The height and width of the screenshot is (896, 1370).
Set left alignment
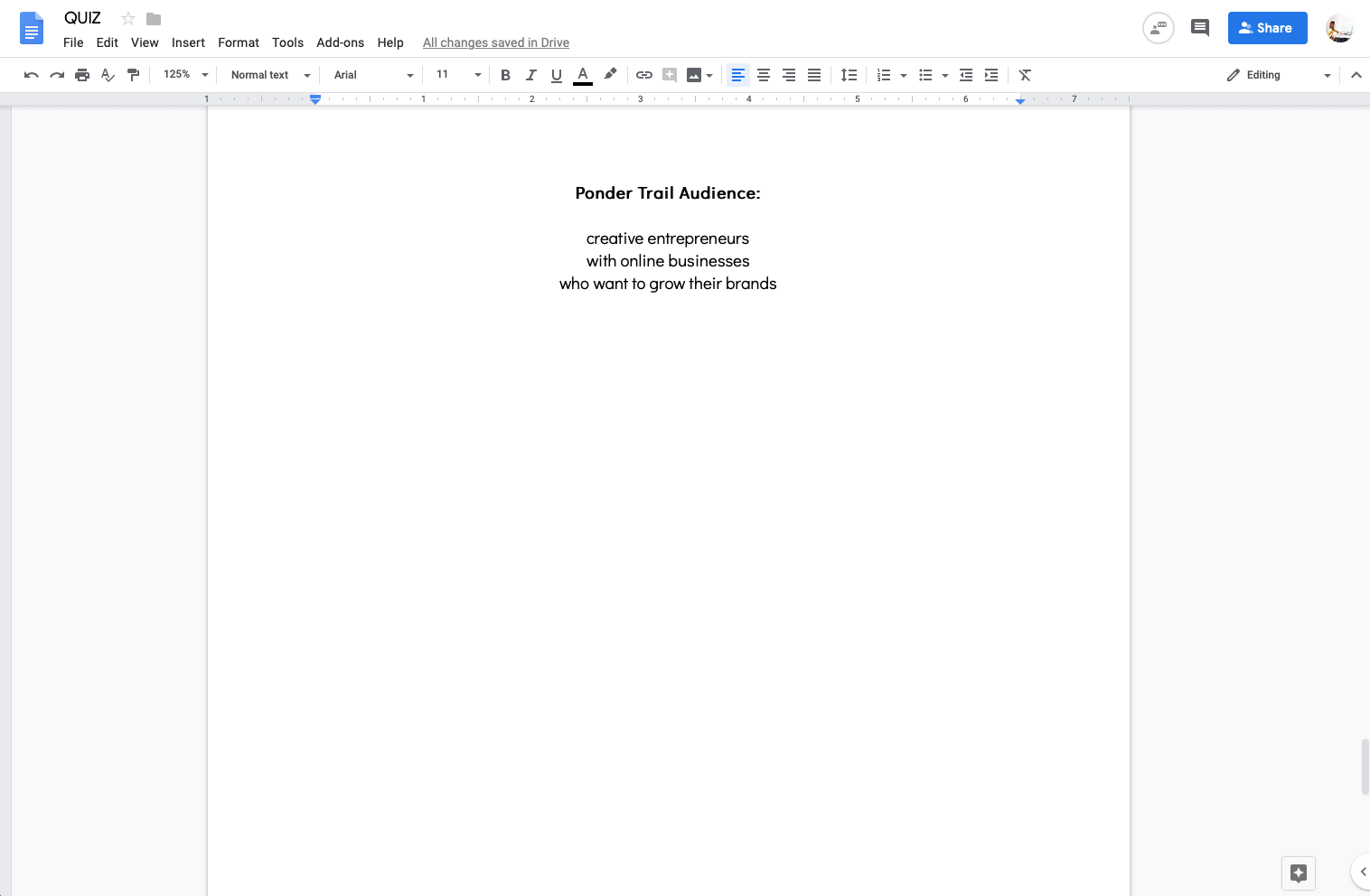click(738, 75)
